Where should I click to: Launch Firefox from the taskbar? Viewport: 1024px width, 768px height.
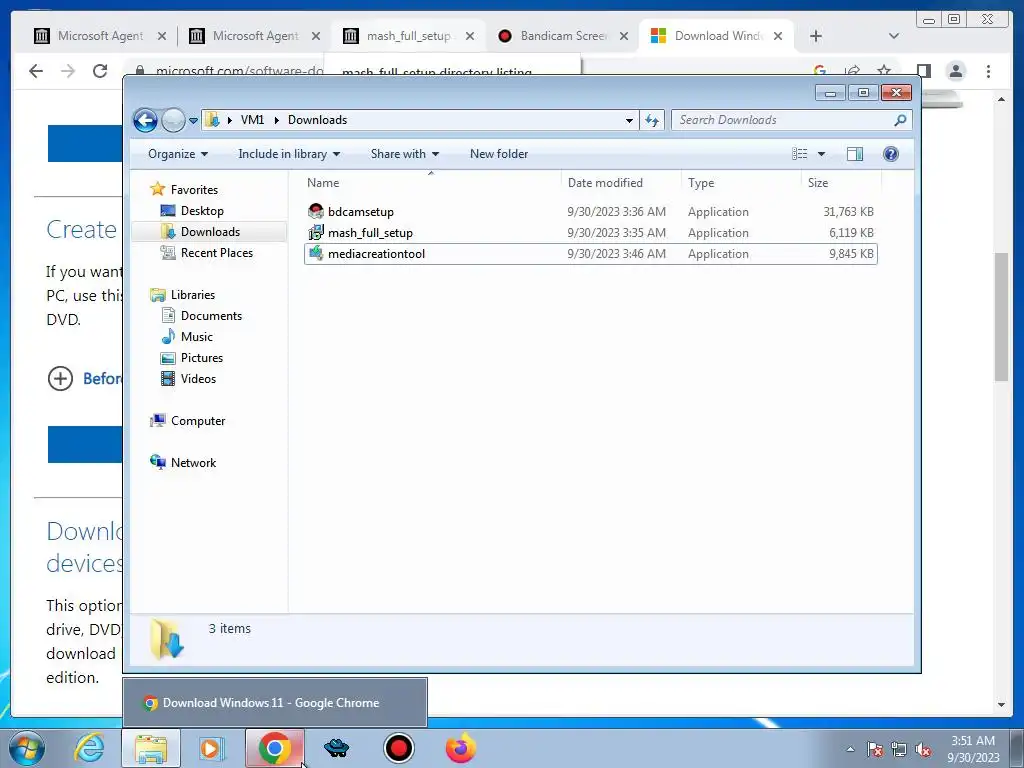coord(460,748)
